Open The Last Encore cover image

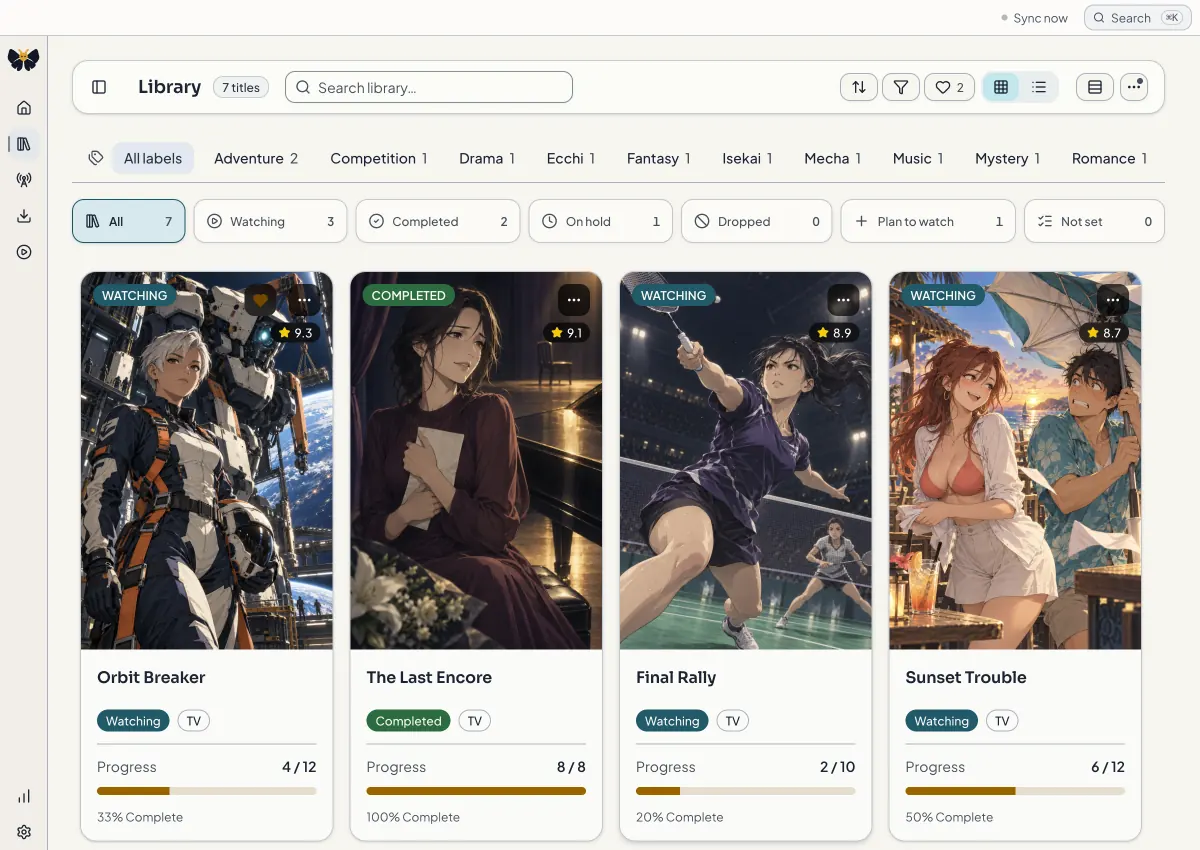[476, 461]
